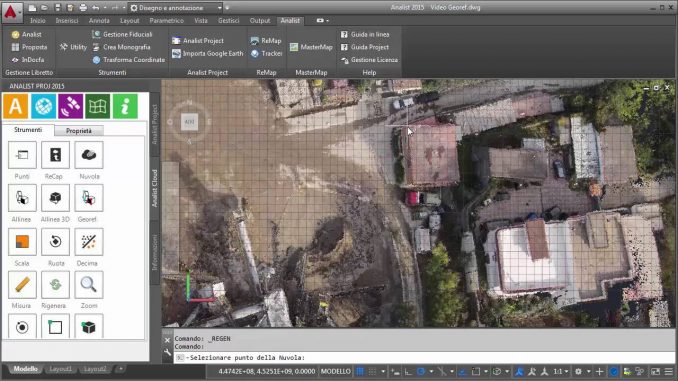Select the Georef tool
The image size is (678, 381).
tap(89, 198)
